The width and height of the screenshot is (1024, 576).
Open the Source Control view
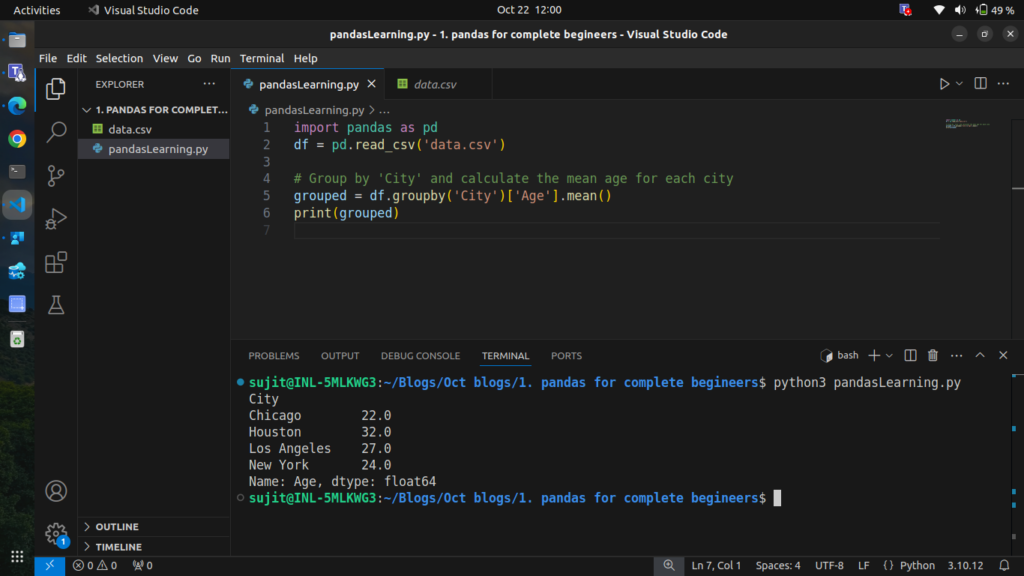56,175
